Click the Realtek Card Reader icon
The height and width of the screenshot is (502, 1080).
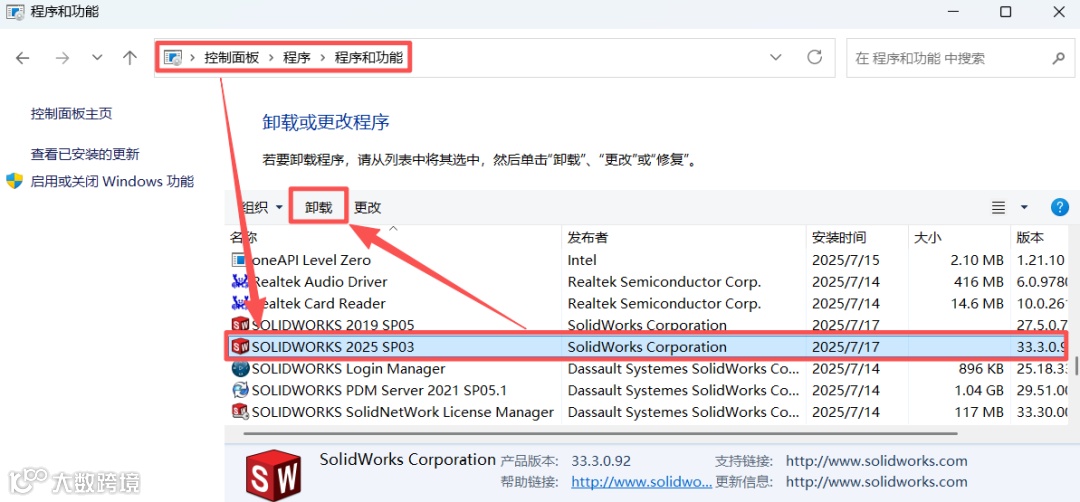click(x=239, y=303)
